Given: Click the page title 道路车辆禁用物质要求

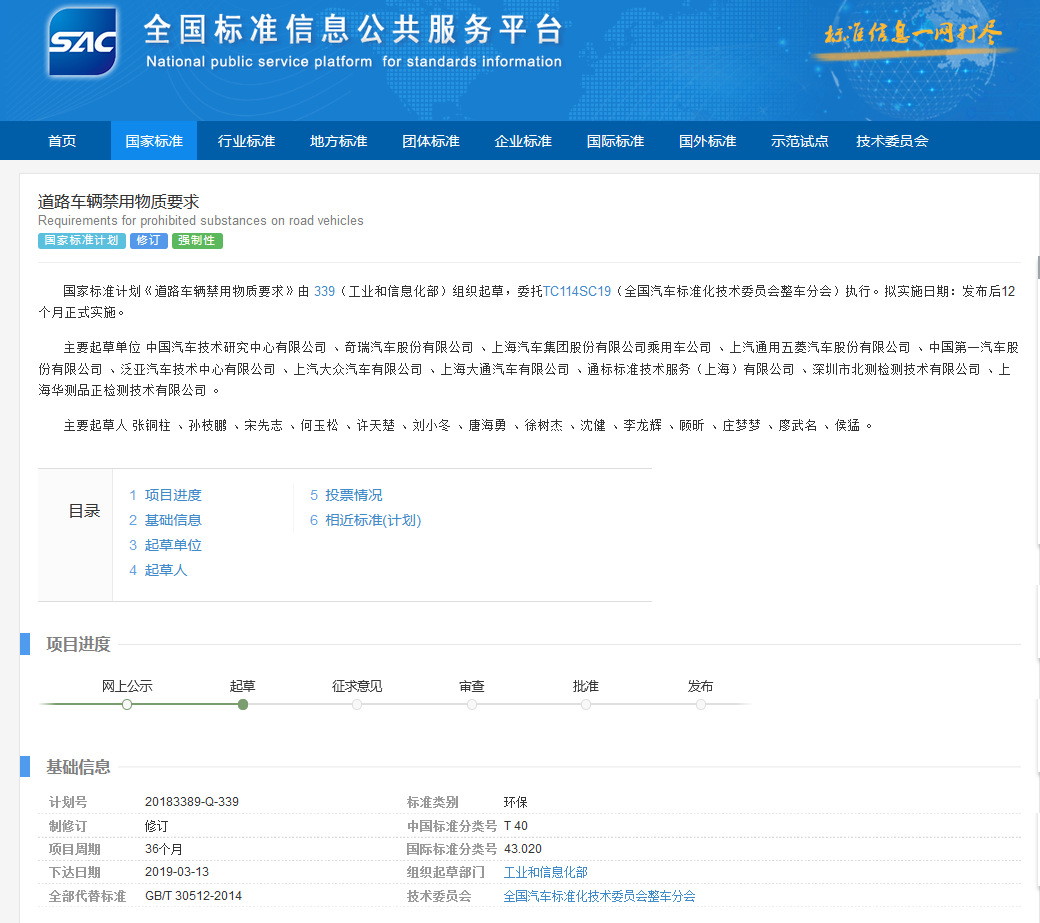Looking at the screenshot, I should [119, 202].
